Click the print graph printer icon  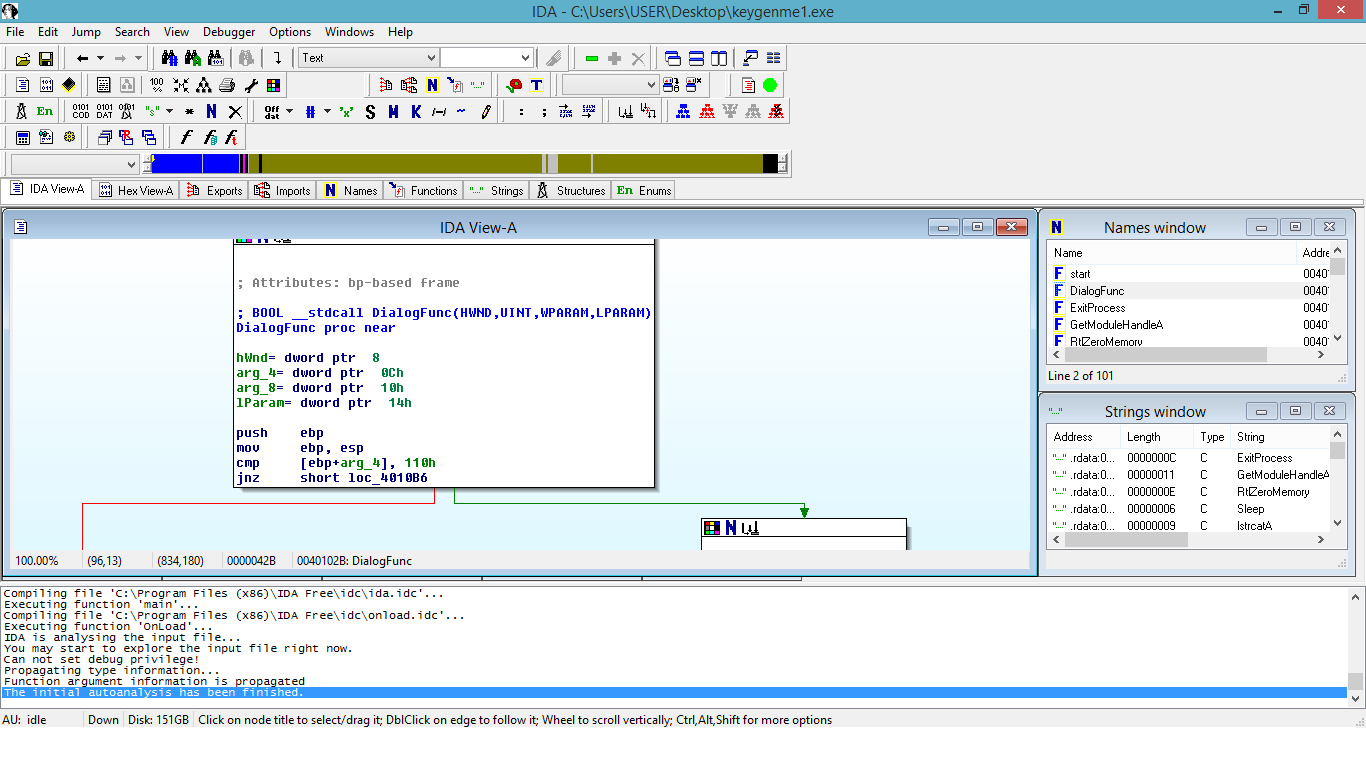click(x=227, y=85)
